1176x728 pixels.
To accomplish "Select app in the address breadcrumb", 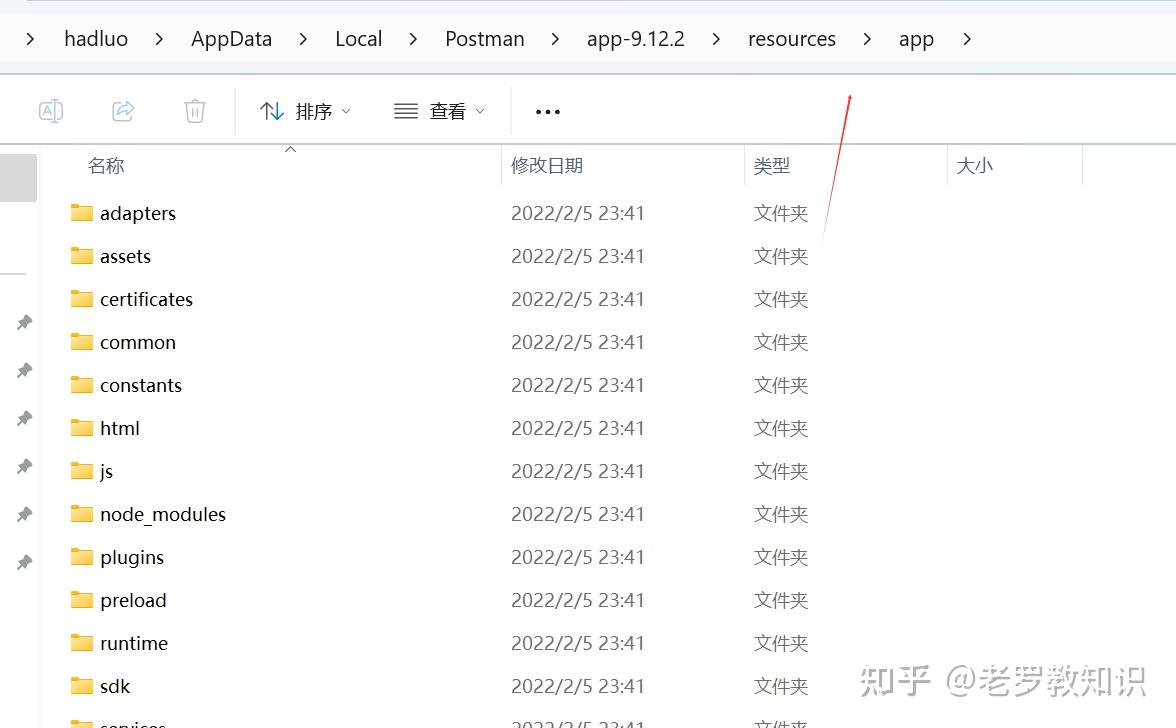I will [916, 39].
